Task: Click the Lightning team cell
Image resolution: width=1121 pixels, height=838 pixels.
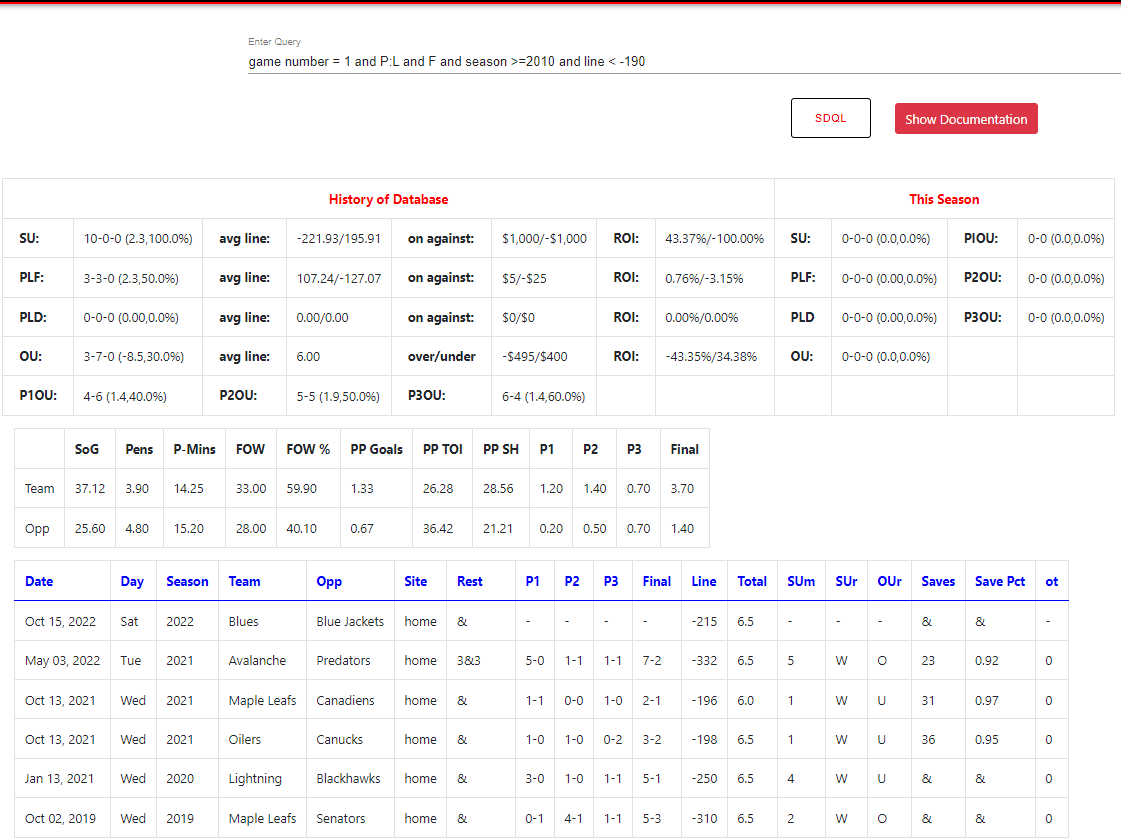Action: (x=255, y=779)
